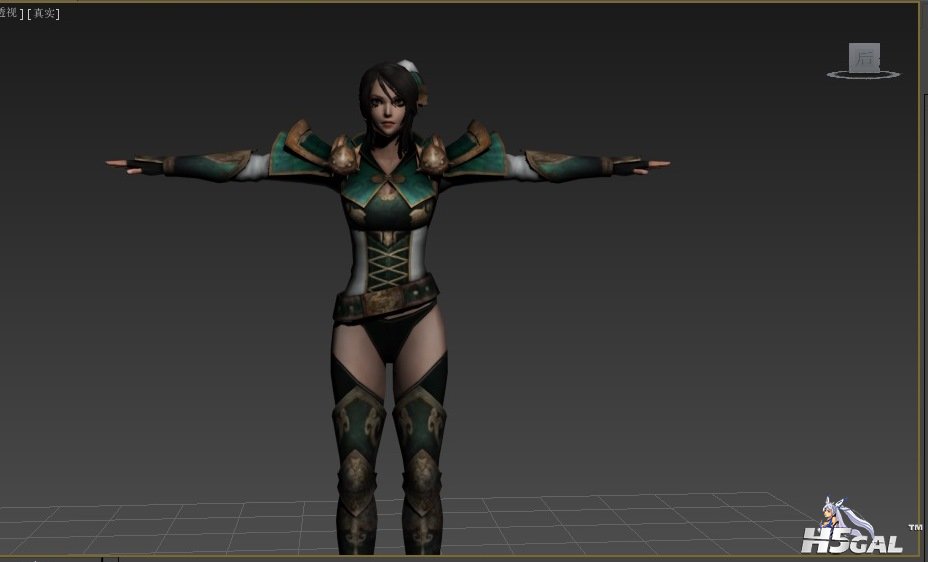Click the ViewCube face labeled 后
Screen dimensions: 928x562
(864, 58)
